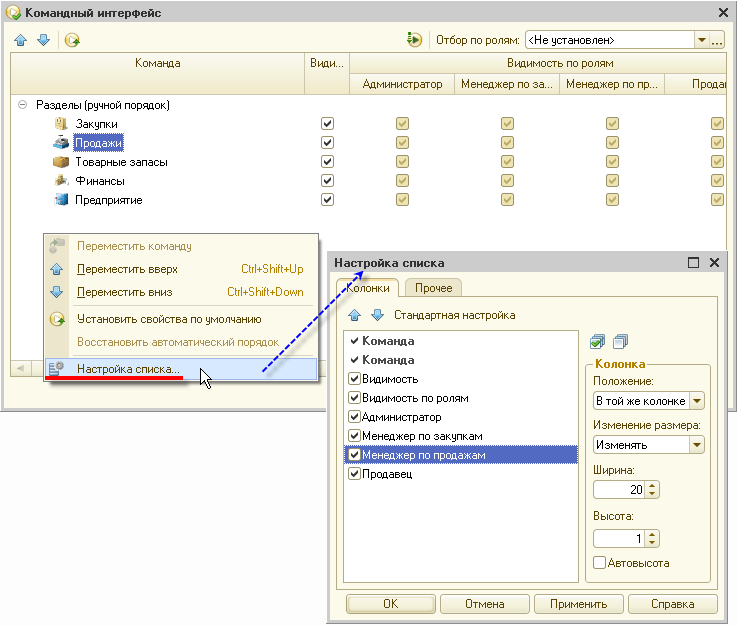Choose Переместить вниз from context menu
The width and height of the screenshot is (737, 626).
[180, 292]
